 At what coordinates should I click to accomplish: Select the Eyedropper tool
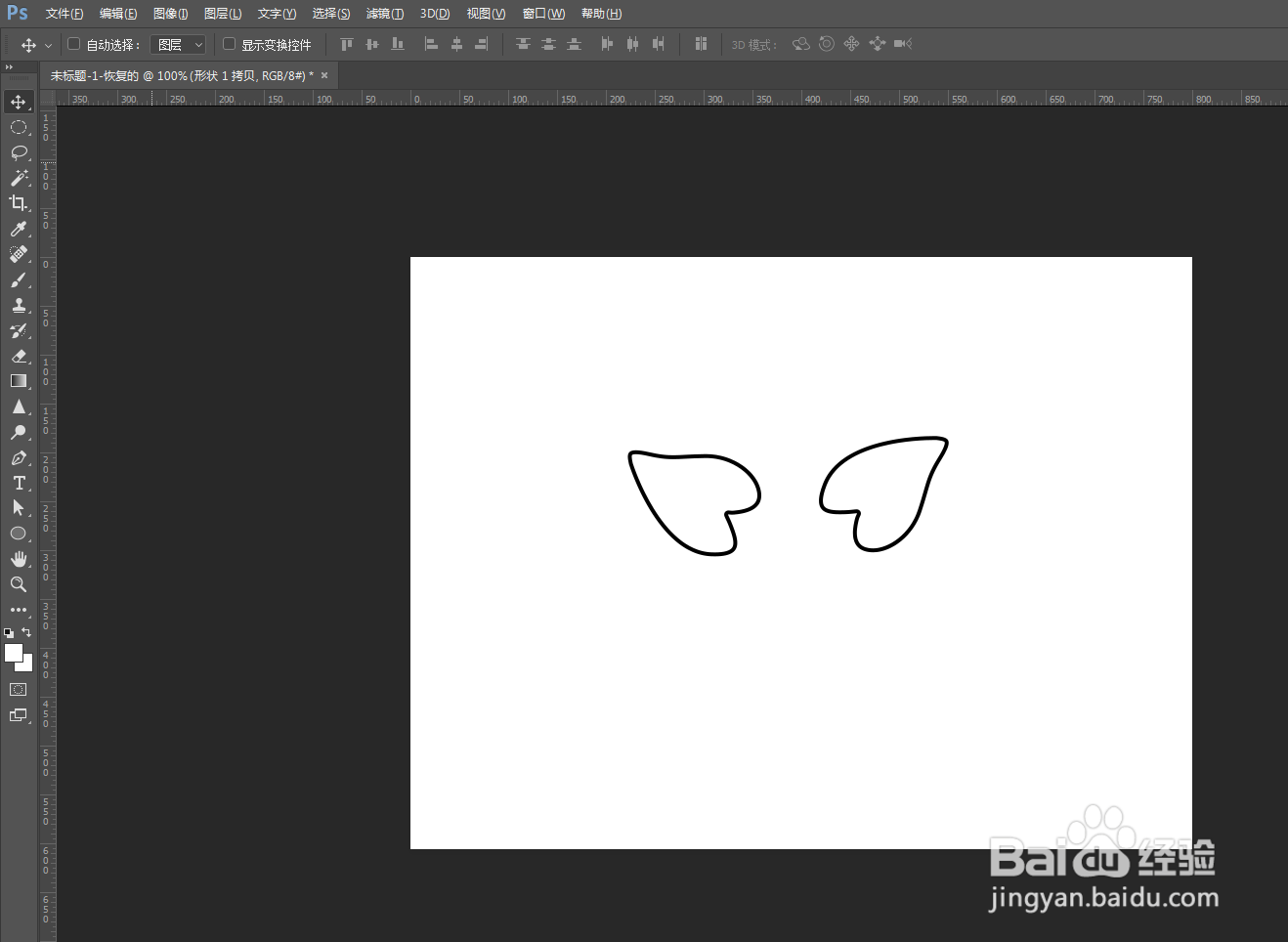19,229
